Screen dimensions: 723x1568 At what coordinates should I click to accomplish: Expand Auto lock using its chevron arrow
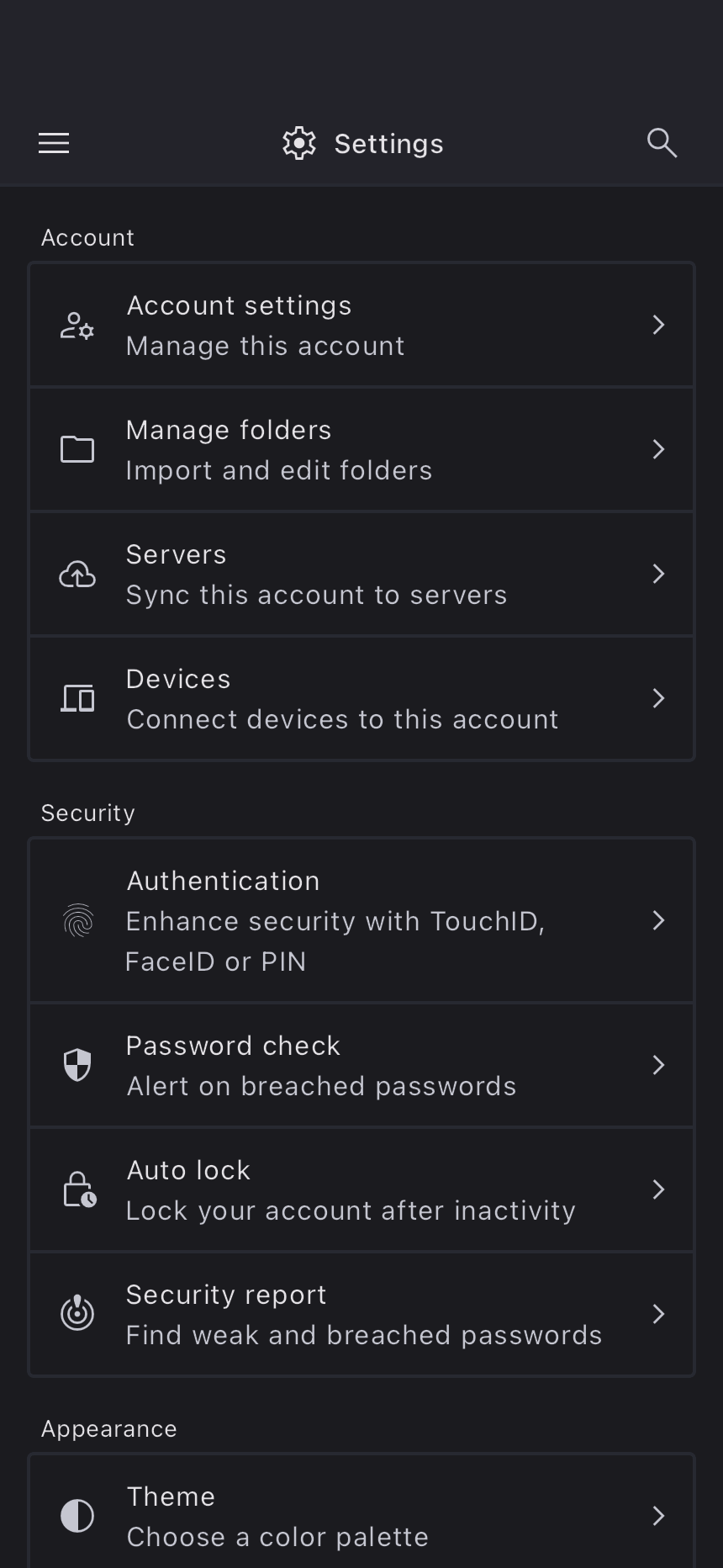[x=658, y=1189]
